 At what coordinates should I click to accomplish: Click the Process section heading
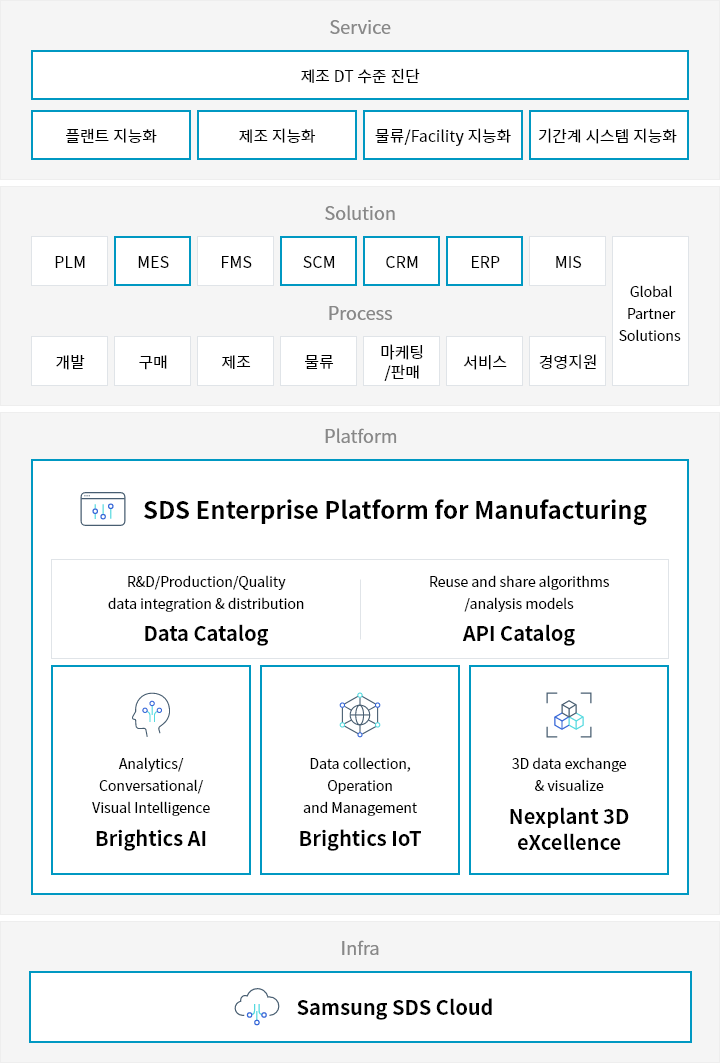pyautogui.click(x=360, y=313)
